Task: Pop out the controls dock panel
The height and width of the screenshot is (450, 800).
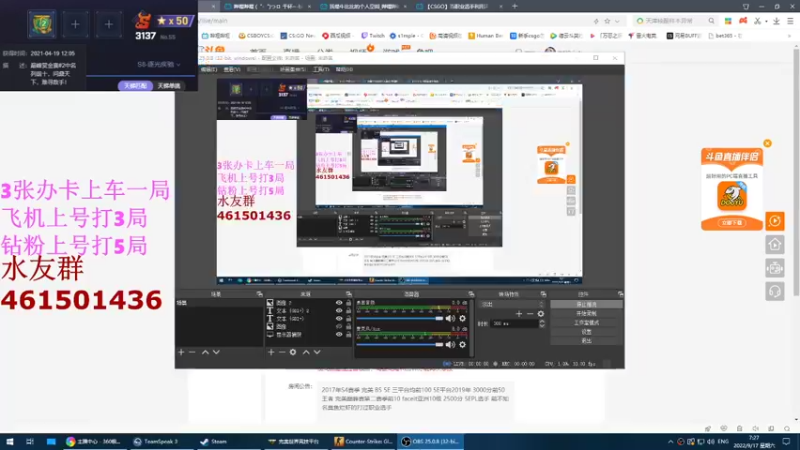Action: [x=620, y=294]
